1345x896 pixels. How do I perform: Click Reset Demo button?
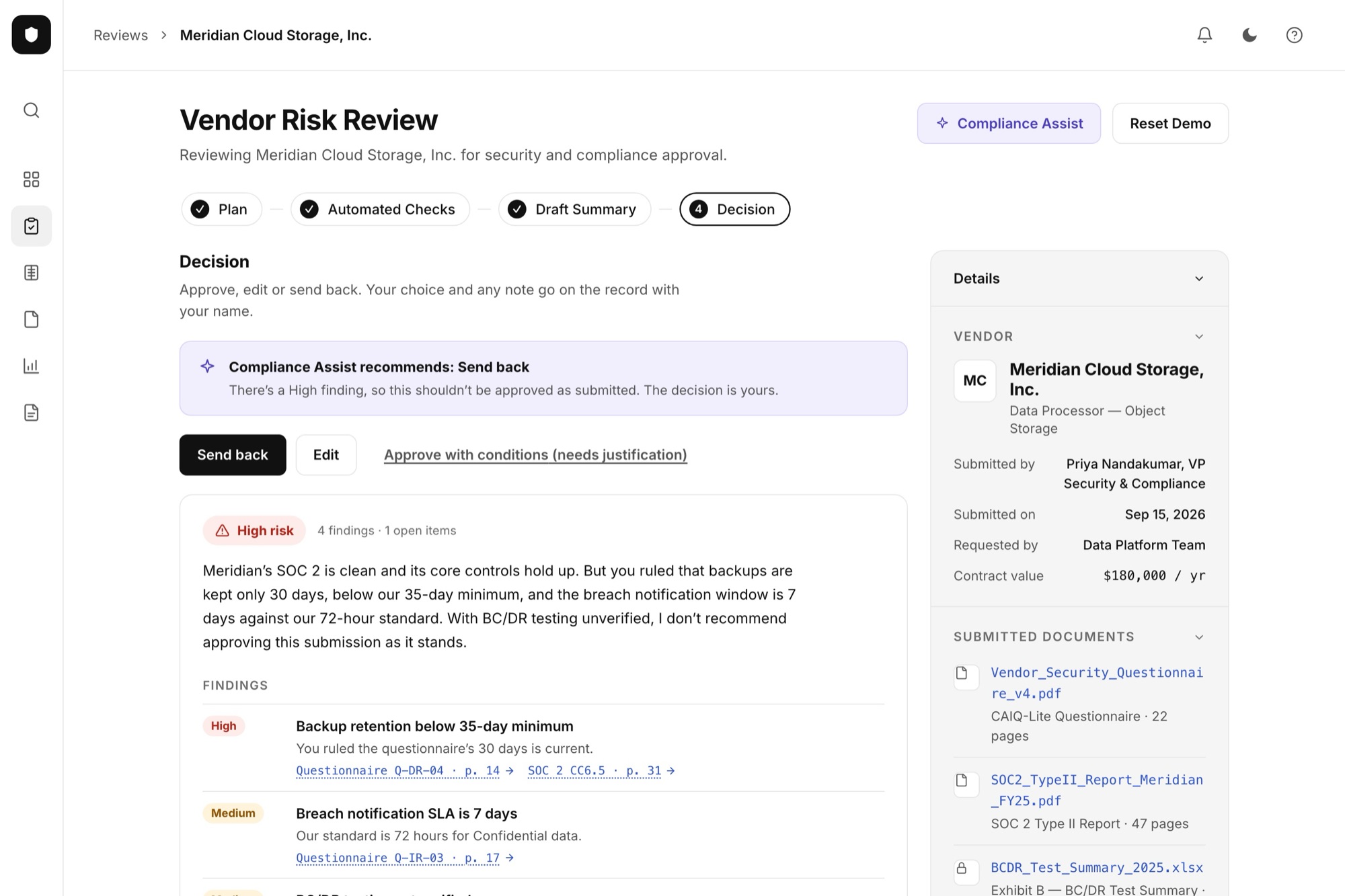[1170, 123]
